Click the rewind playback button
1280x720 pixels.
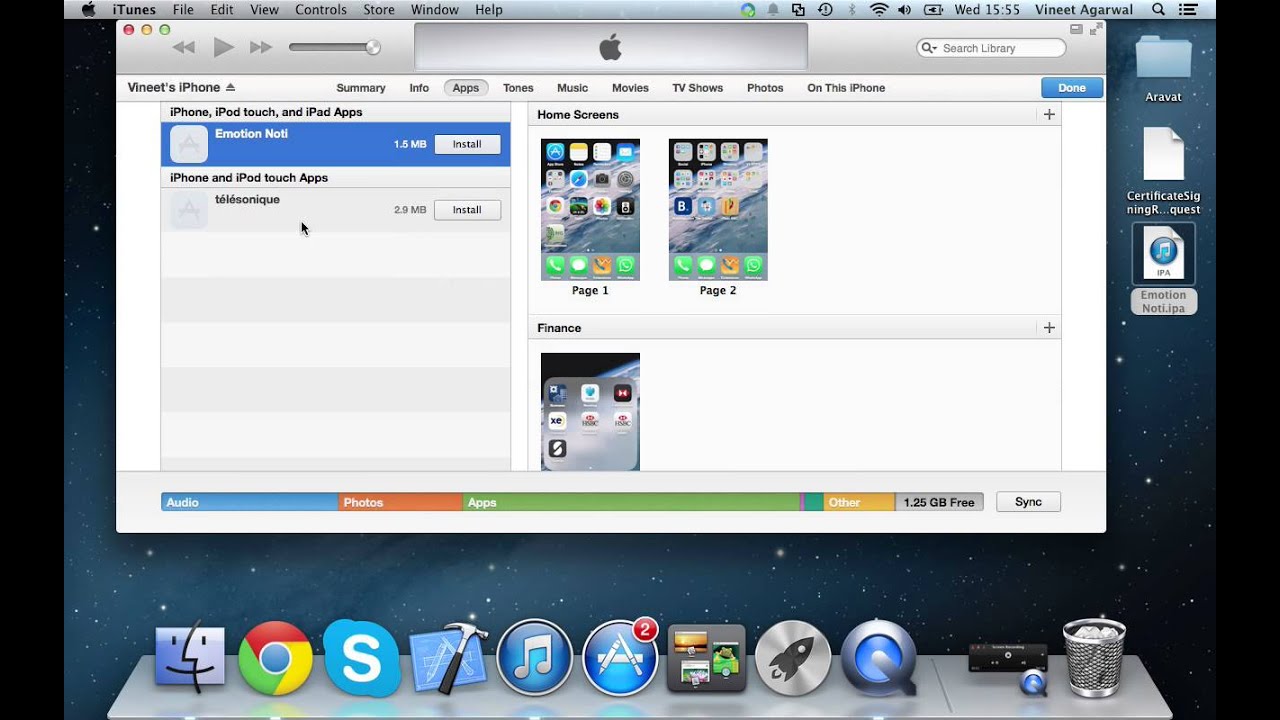183,47
